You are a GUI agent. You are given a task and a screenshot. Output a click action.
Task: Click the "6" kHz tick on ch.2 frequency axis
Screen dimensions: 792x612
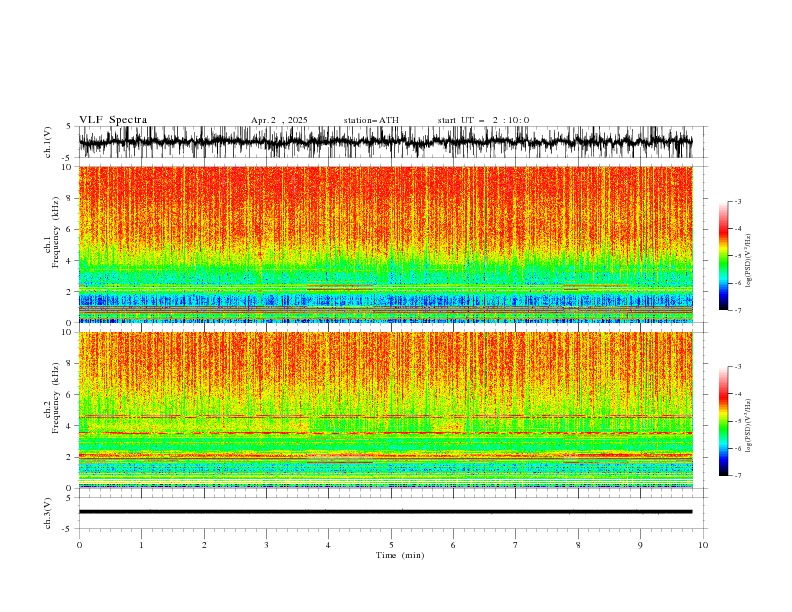coord(70,395)
